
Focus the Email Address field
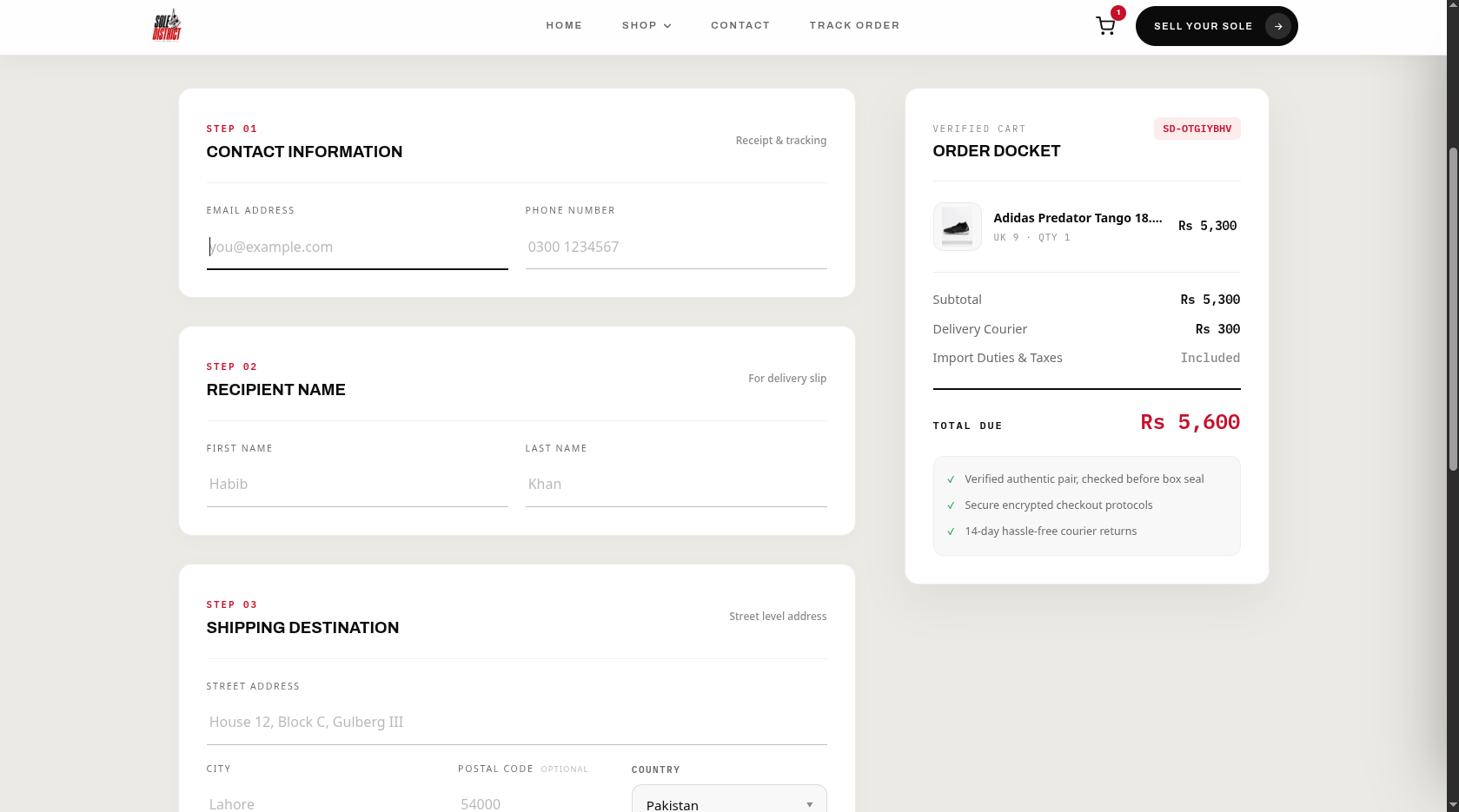pyautogui.click(x=357, y=247)
